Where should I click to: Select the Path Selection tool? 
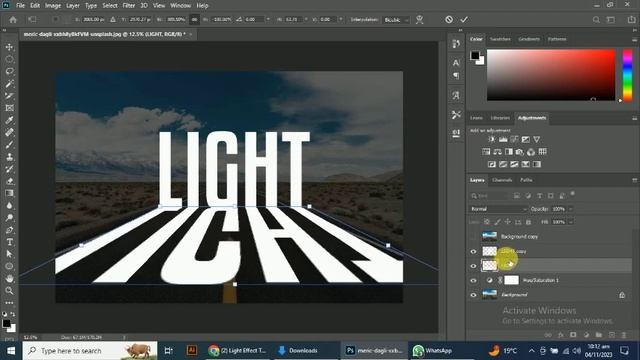pos(9,254)
